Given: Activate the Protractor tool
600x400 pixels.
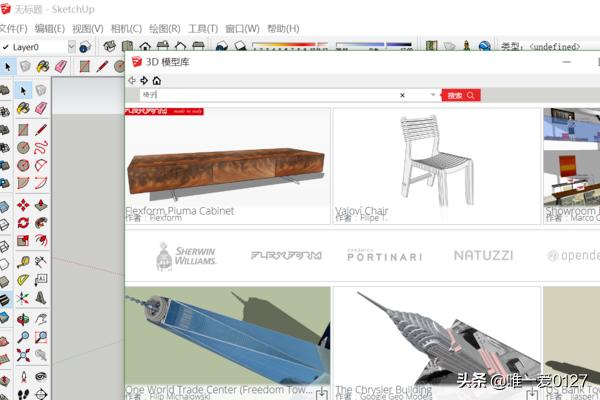Looking at the screenshot, I should click(x=22, y=282).
